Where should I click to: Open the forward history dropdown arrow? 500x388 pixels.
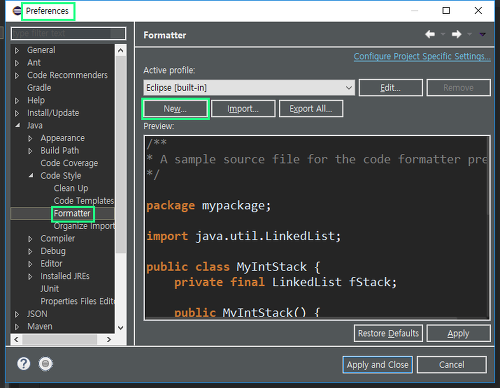469,34
